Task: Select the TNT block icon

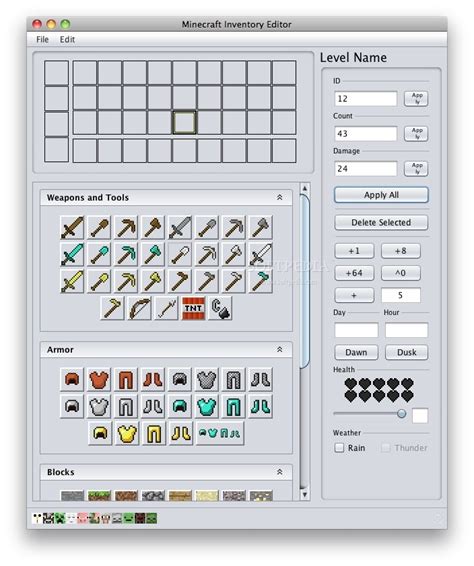Action: 193,308
